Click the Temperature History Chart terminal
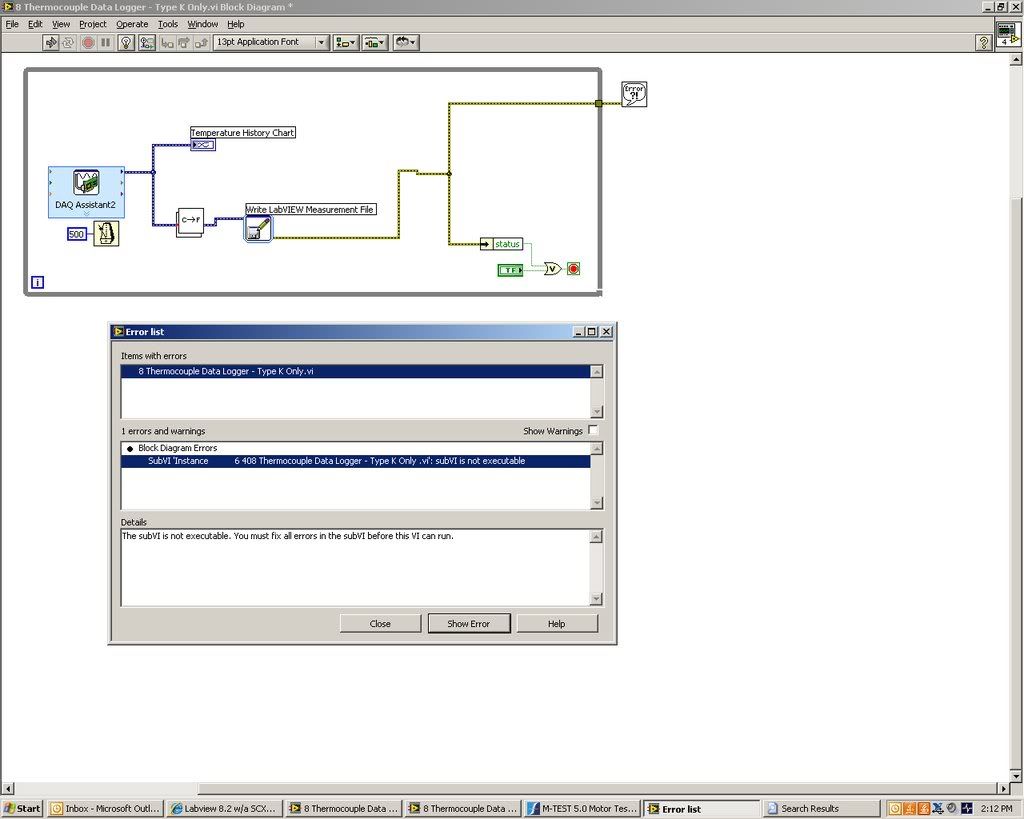 point(203,145)
